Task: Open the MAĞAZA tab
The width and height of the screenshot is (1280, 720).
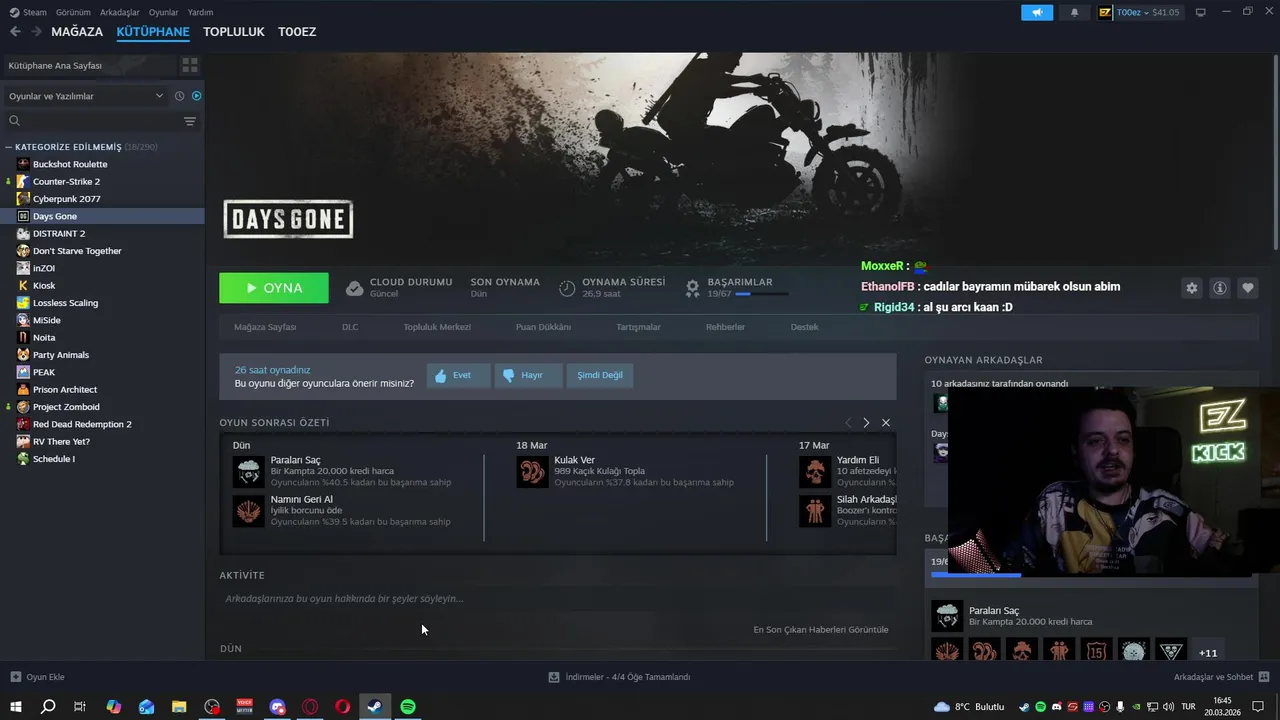Action: click(x=77, y=32)
